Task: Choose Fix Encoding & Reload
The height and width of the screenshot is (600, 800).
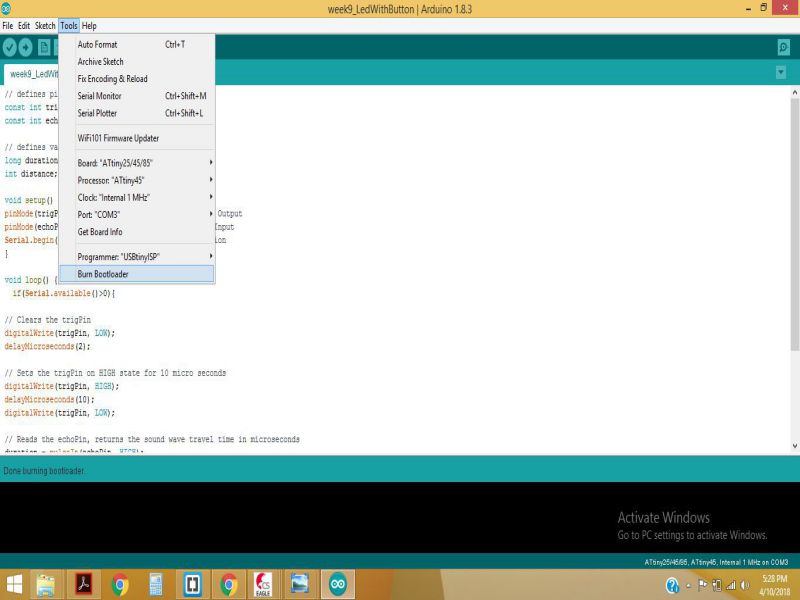Action: click(137, 79)
